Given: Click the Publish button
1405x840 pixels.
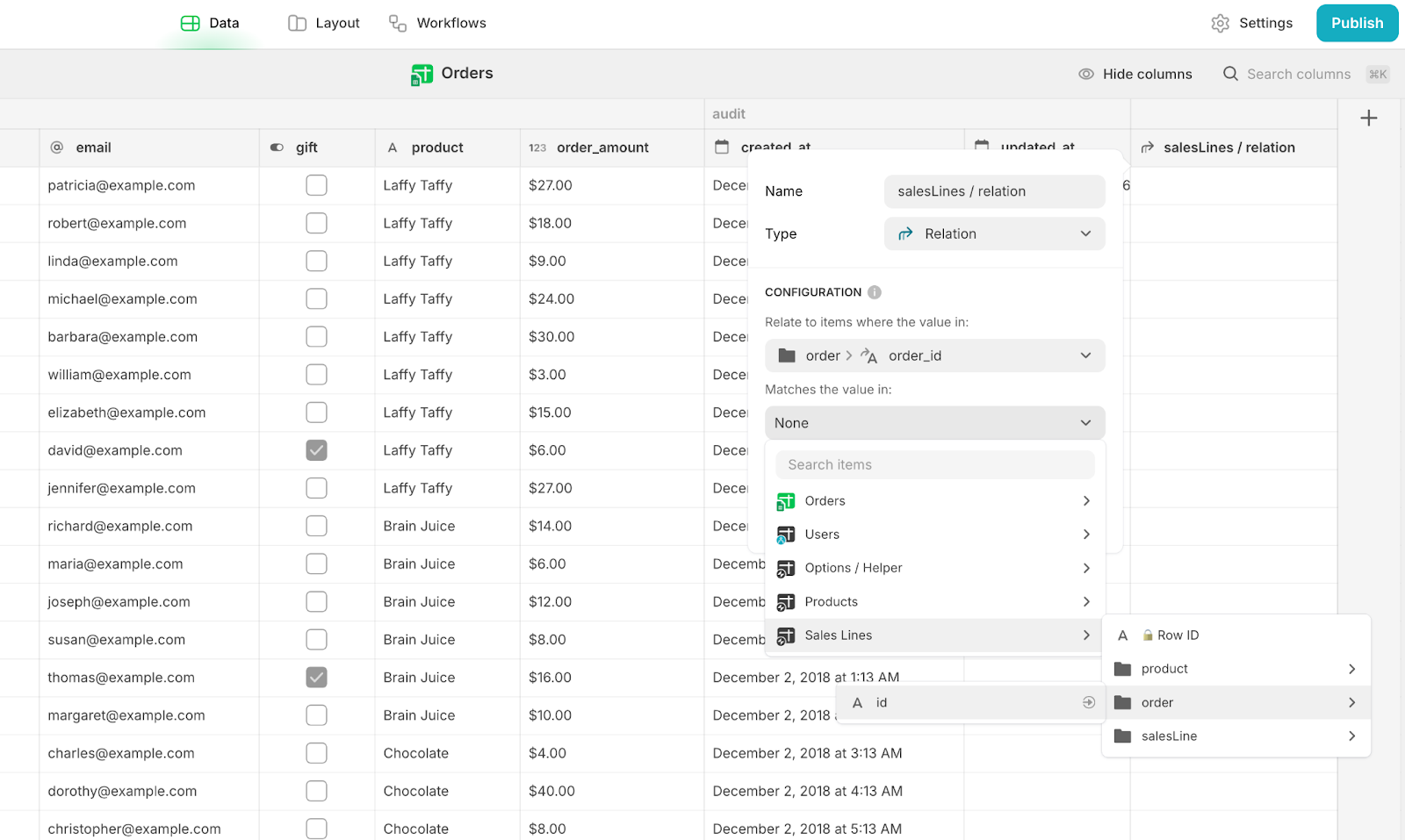Looking at the screenshot, I should [x=1357, y=23].
